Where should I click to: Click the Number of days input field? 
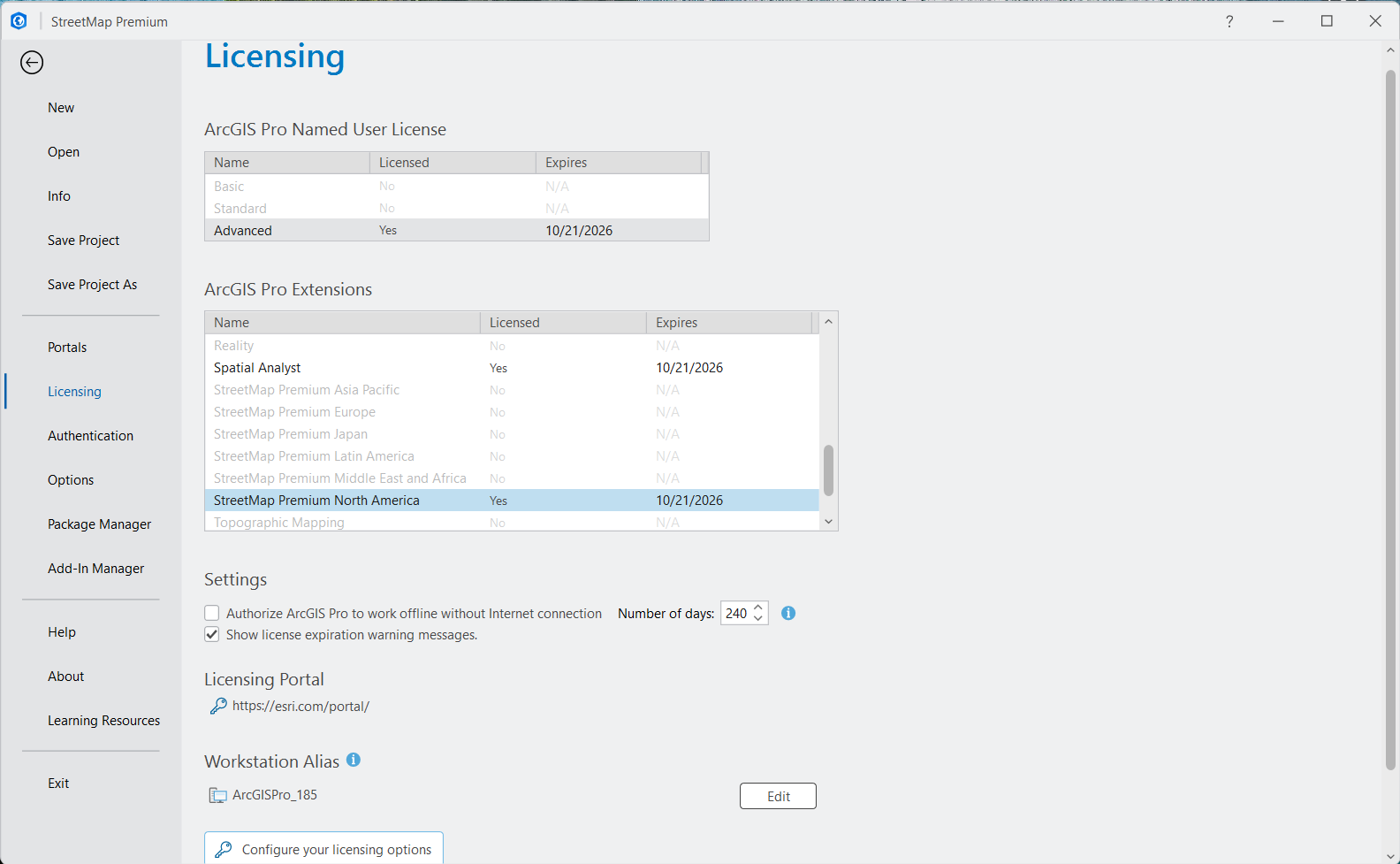(x=736, y=613)
